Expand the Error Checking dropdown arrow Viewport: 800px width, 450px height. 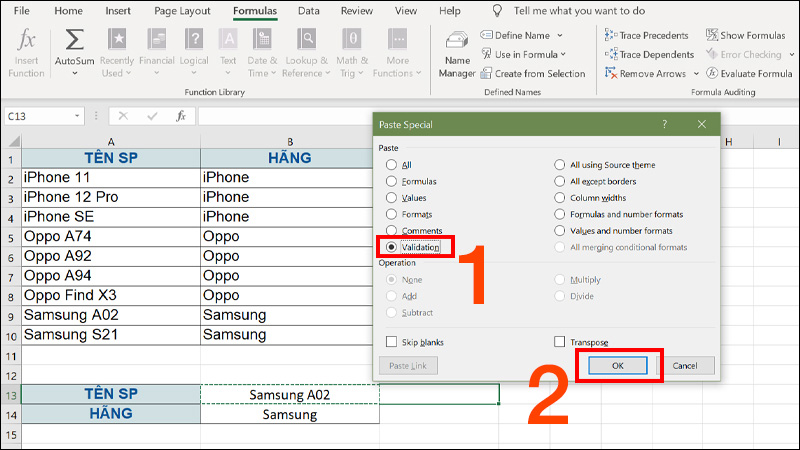(791, 54)
